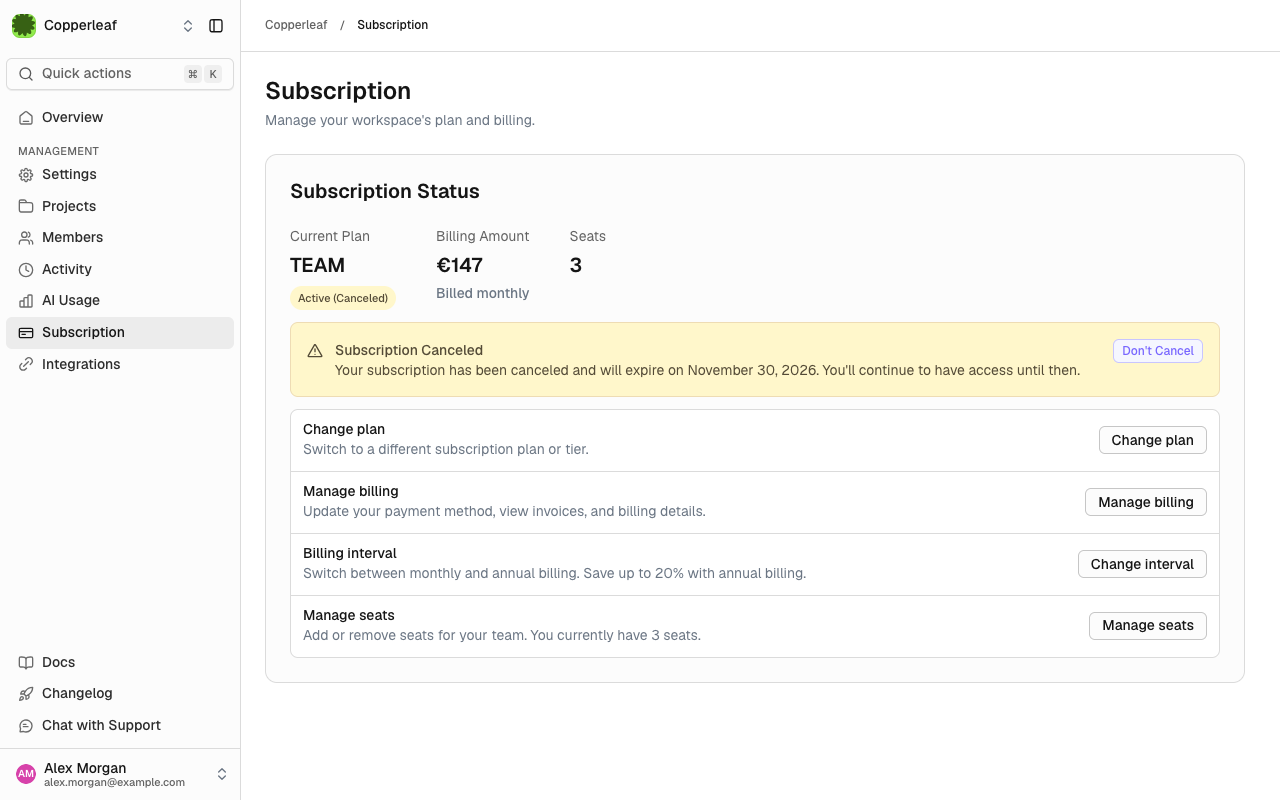Click the Activity clock icon
This screenshot has width=1280, height=800.
(x=26, y=270)
